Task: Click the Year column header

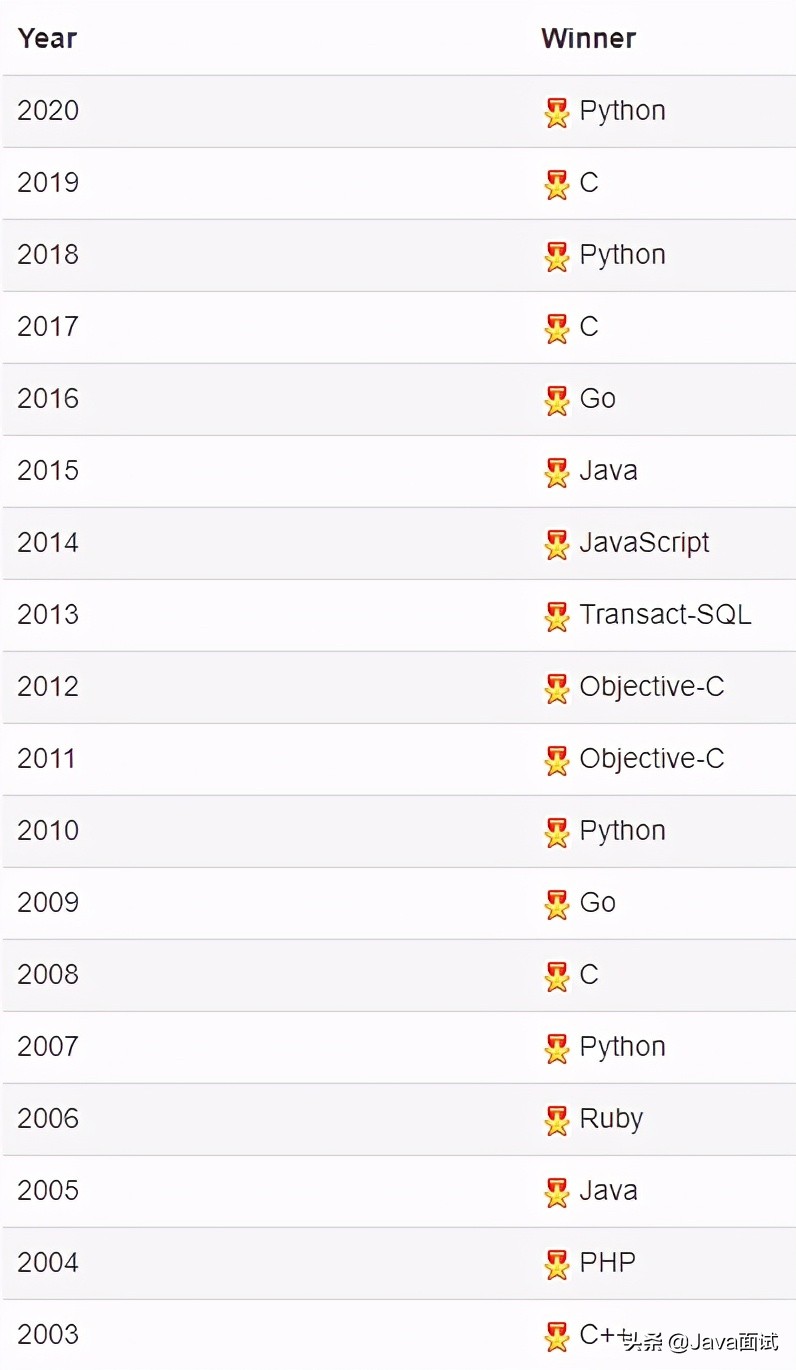Action: pyautogui.click(x=47, y=38)
